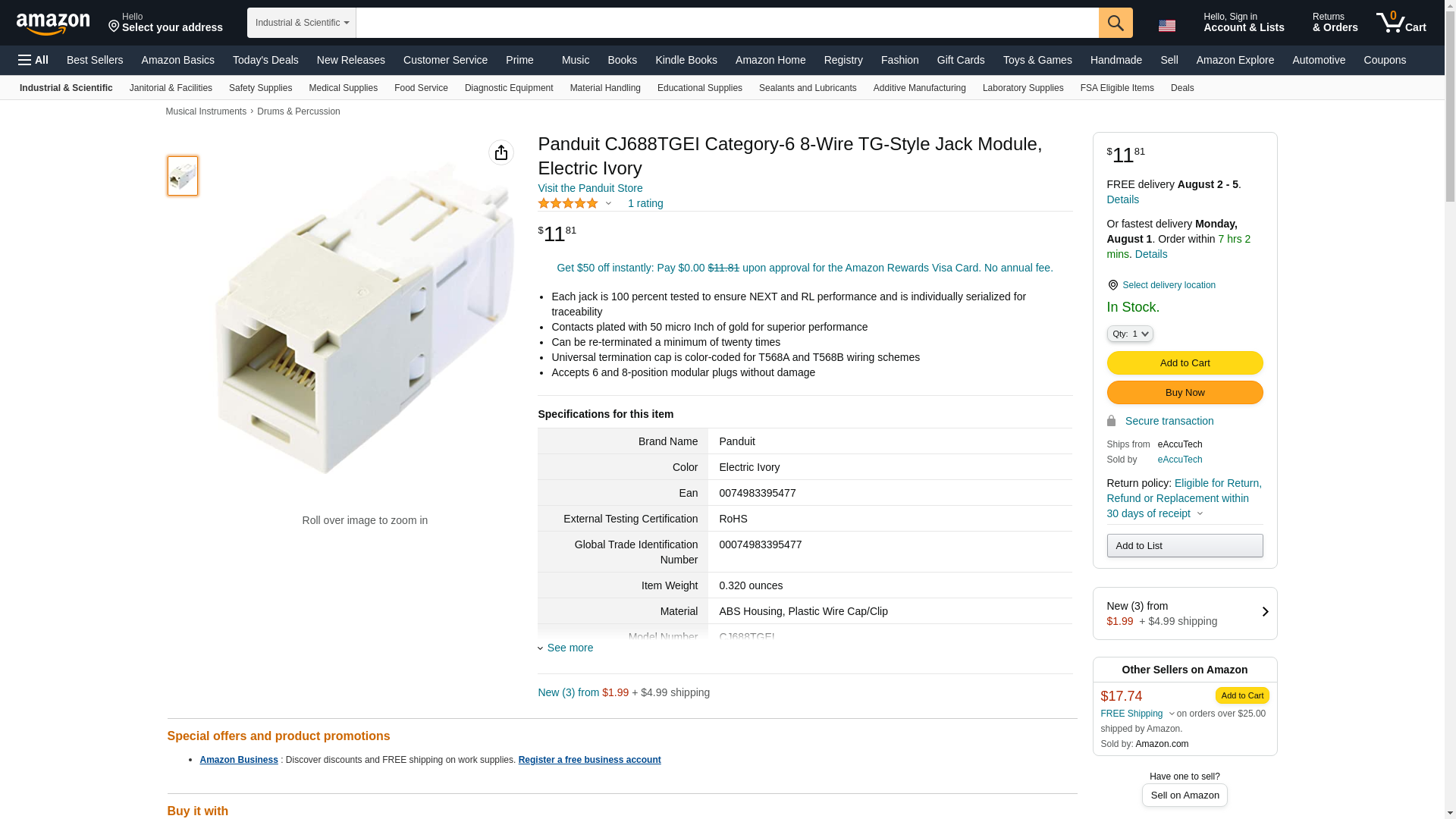Open the All hamburger menu
1456x819 pixels.
(33, 60)
